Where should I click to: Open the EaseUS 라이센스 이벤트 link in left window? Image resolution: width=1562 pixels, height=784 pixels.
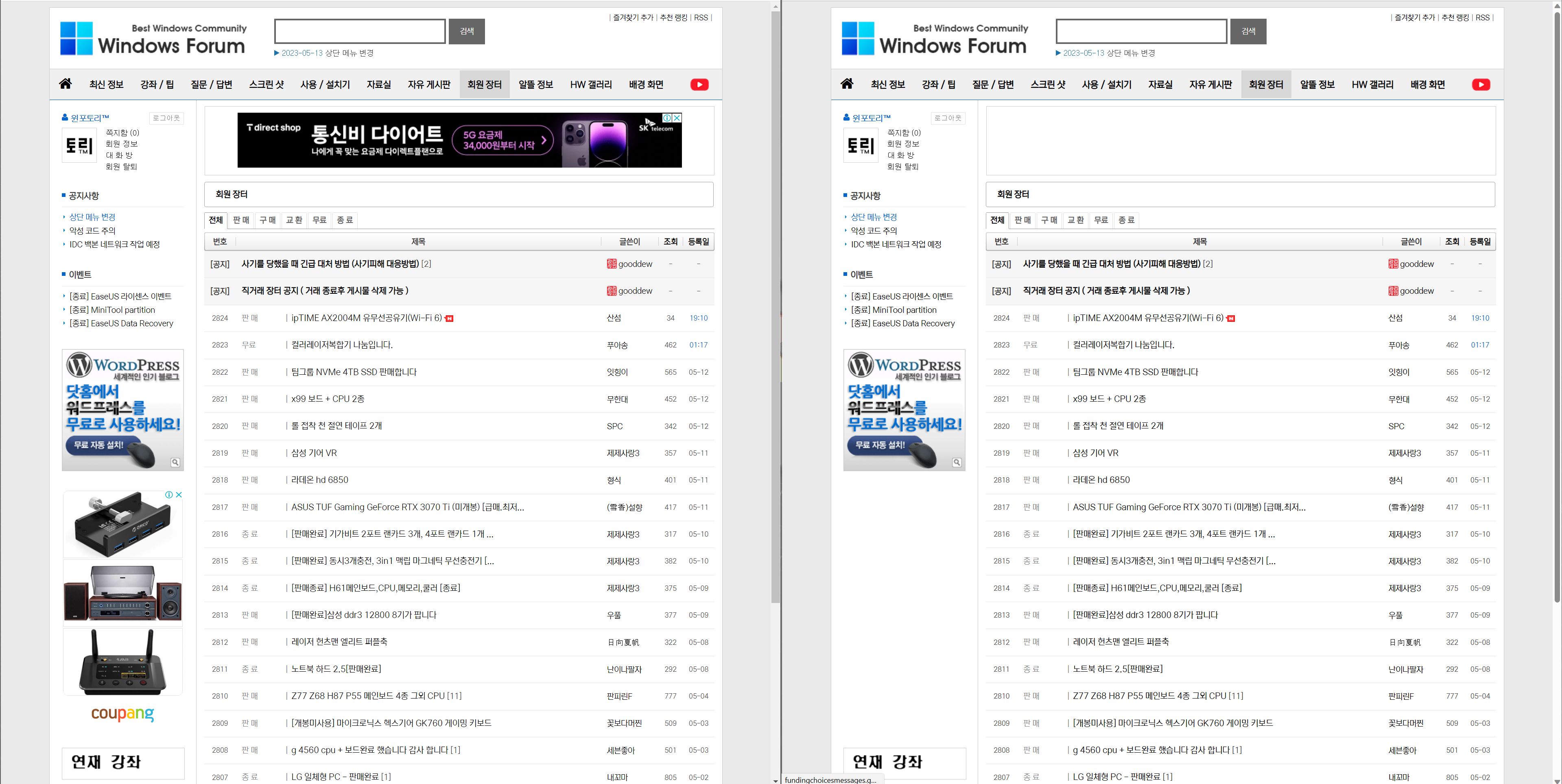(x=120, y=296)
